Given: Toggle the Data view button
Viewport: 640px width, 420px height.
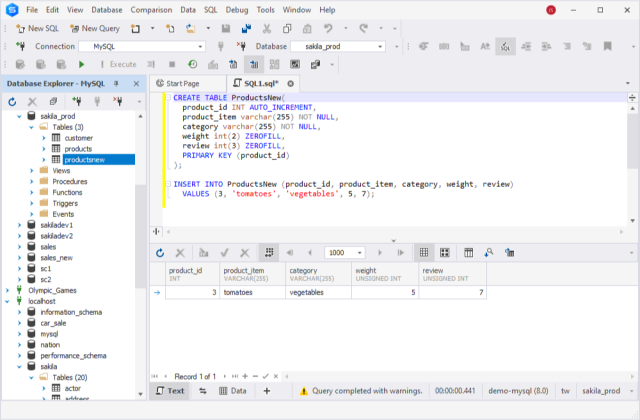Looking at the screenshot, I should point(233,391).
